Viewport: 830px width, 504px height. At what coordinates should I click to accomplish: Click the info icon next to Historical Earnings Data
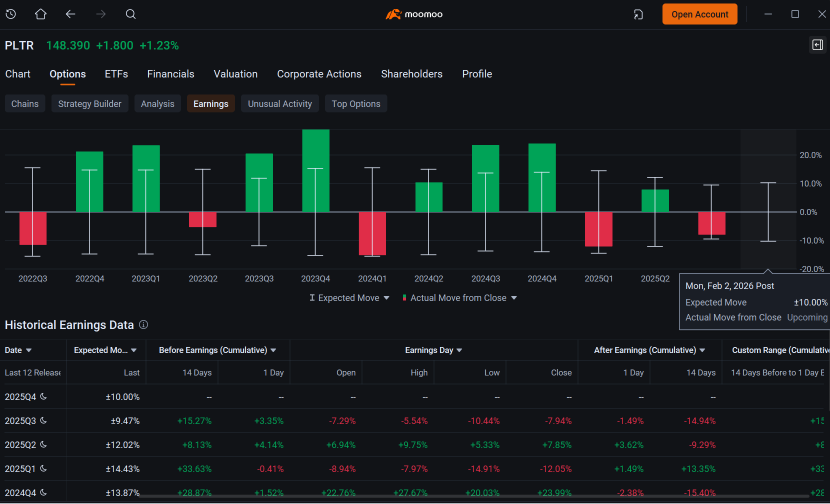[143, 325]
